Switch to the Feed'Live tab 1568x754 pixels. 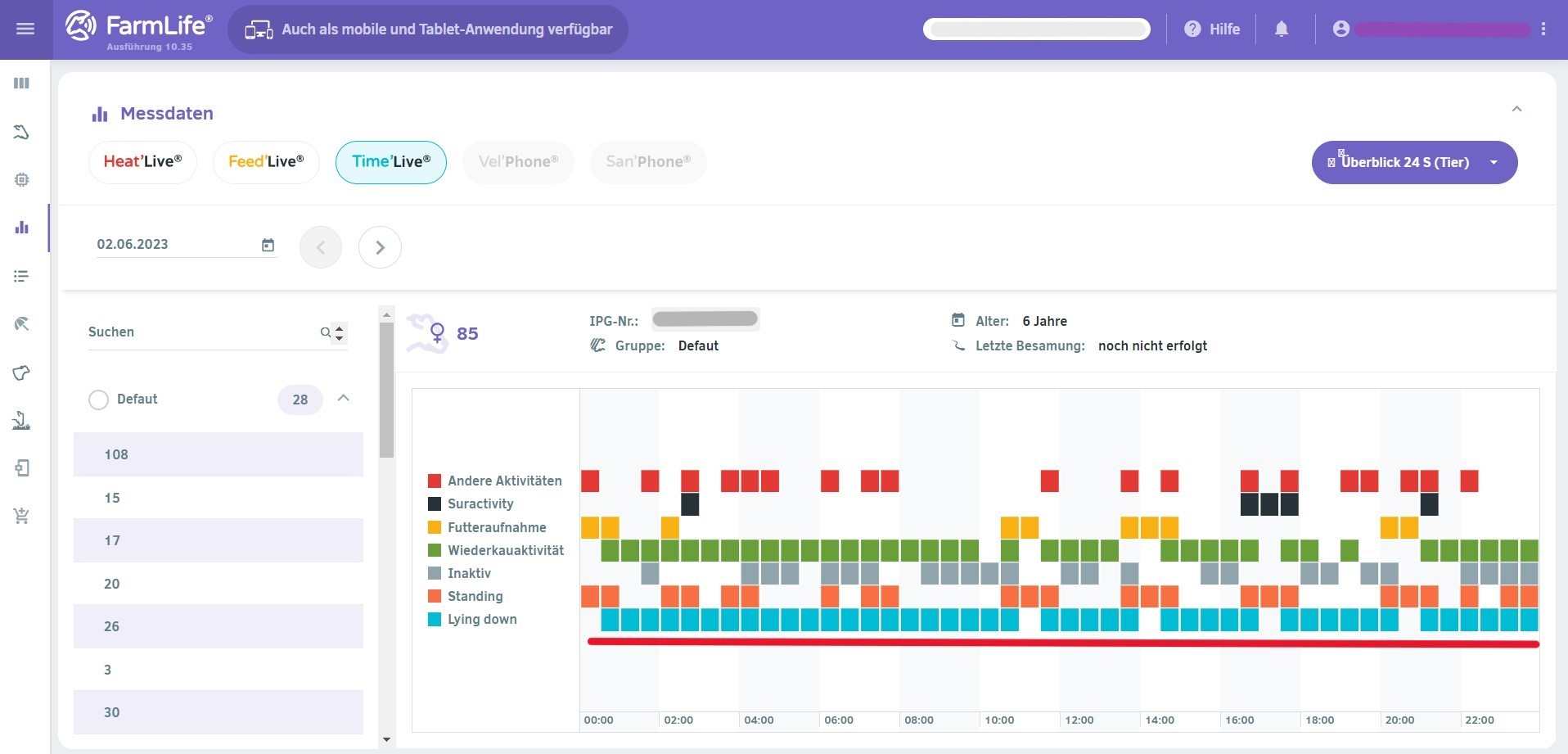(x=266, y=162)
